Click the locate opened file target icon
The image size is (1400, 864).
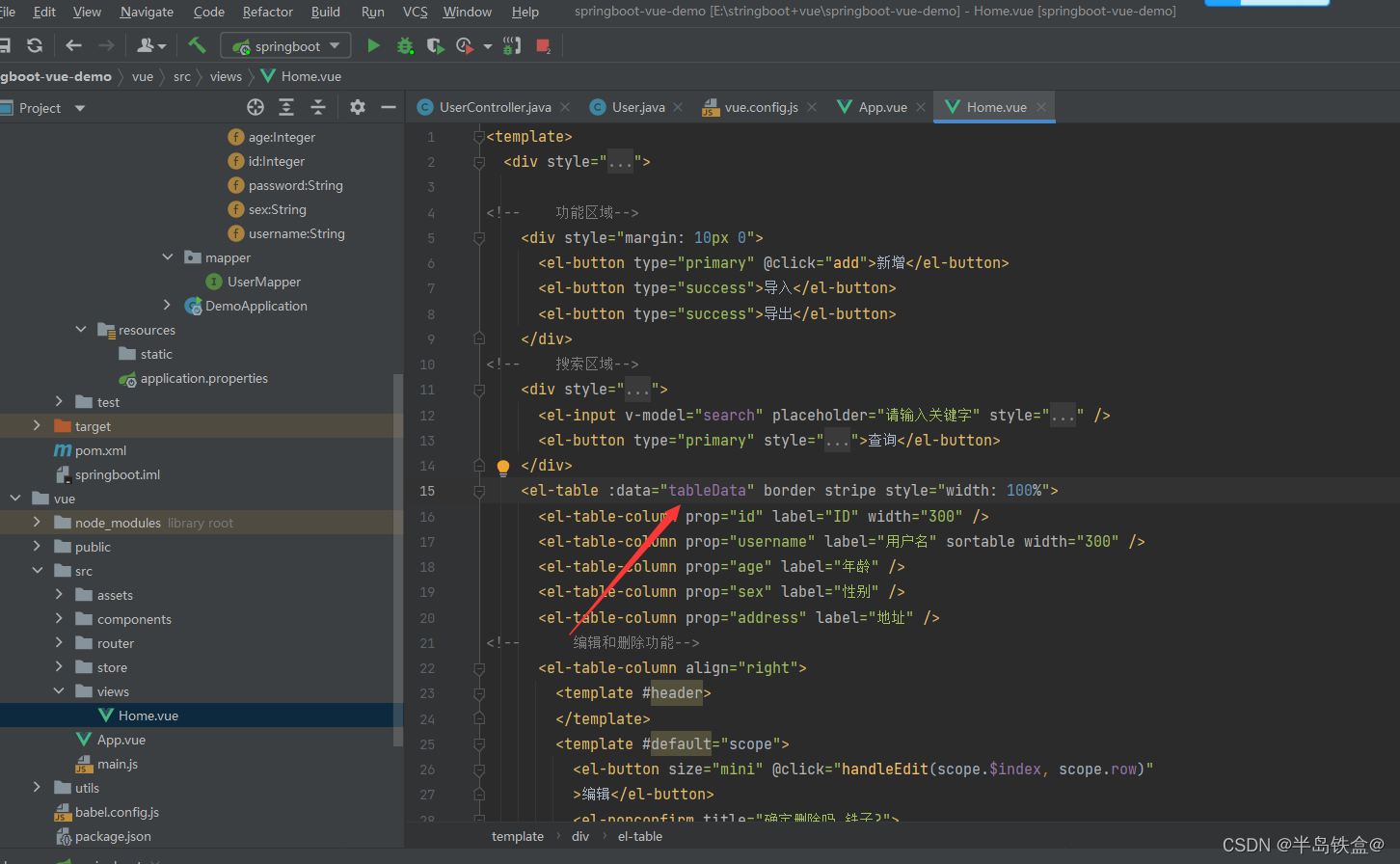256,107
